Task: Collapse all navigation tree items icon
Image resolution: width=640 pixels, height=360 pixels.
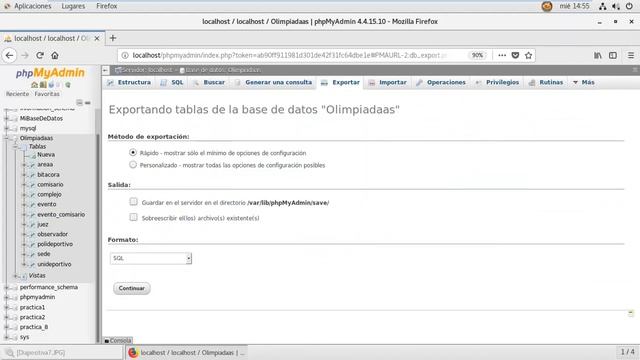Action: (79, 102)
